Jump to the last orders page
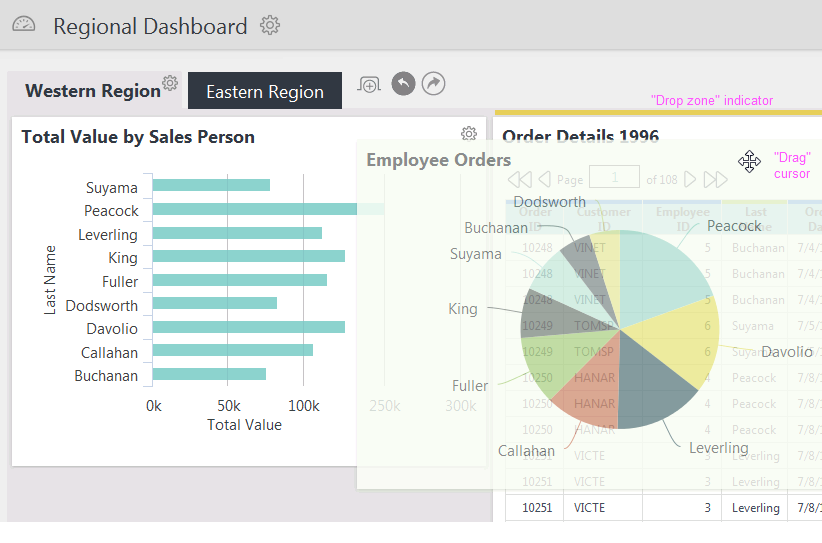This screenshot has width=822, height=543. (716, 180)
